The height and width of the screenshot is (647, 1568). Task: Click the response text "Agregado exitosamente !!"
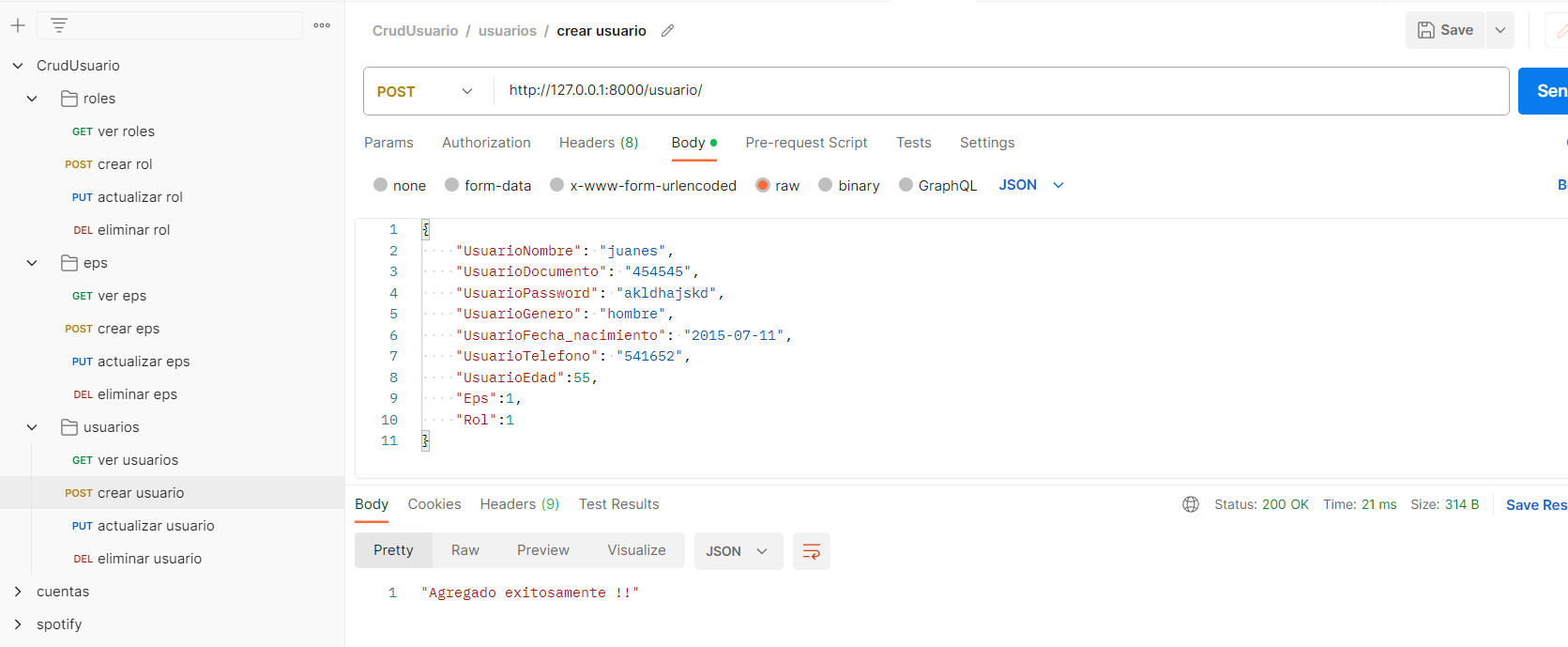[530, 593]
